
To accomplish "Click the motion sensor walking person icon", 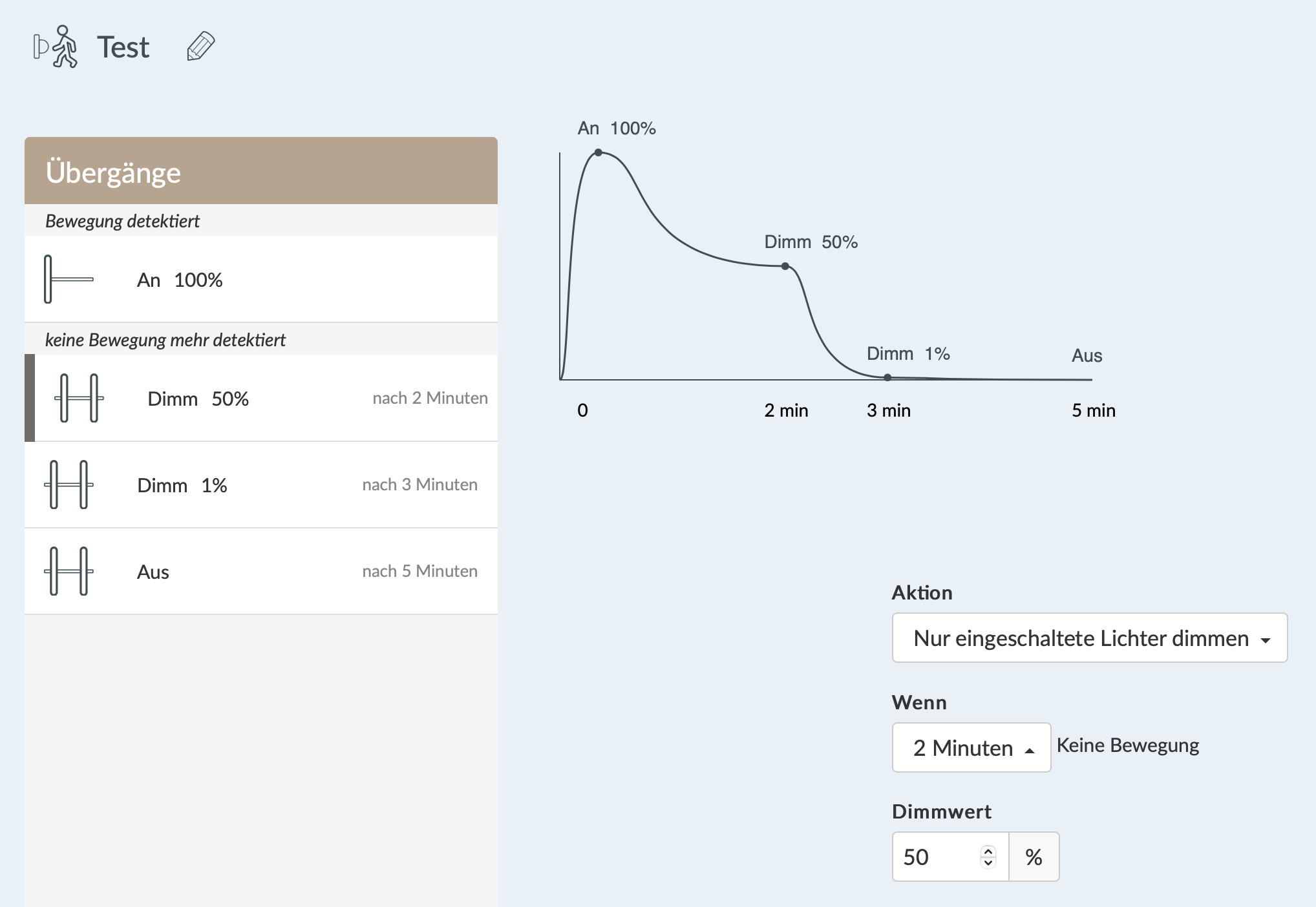I will pos(56,47).
